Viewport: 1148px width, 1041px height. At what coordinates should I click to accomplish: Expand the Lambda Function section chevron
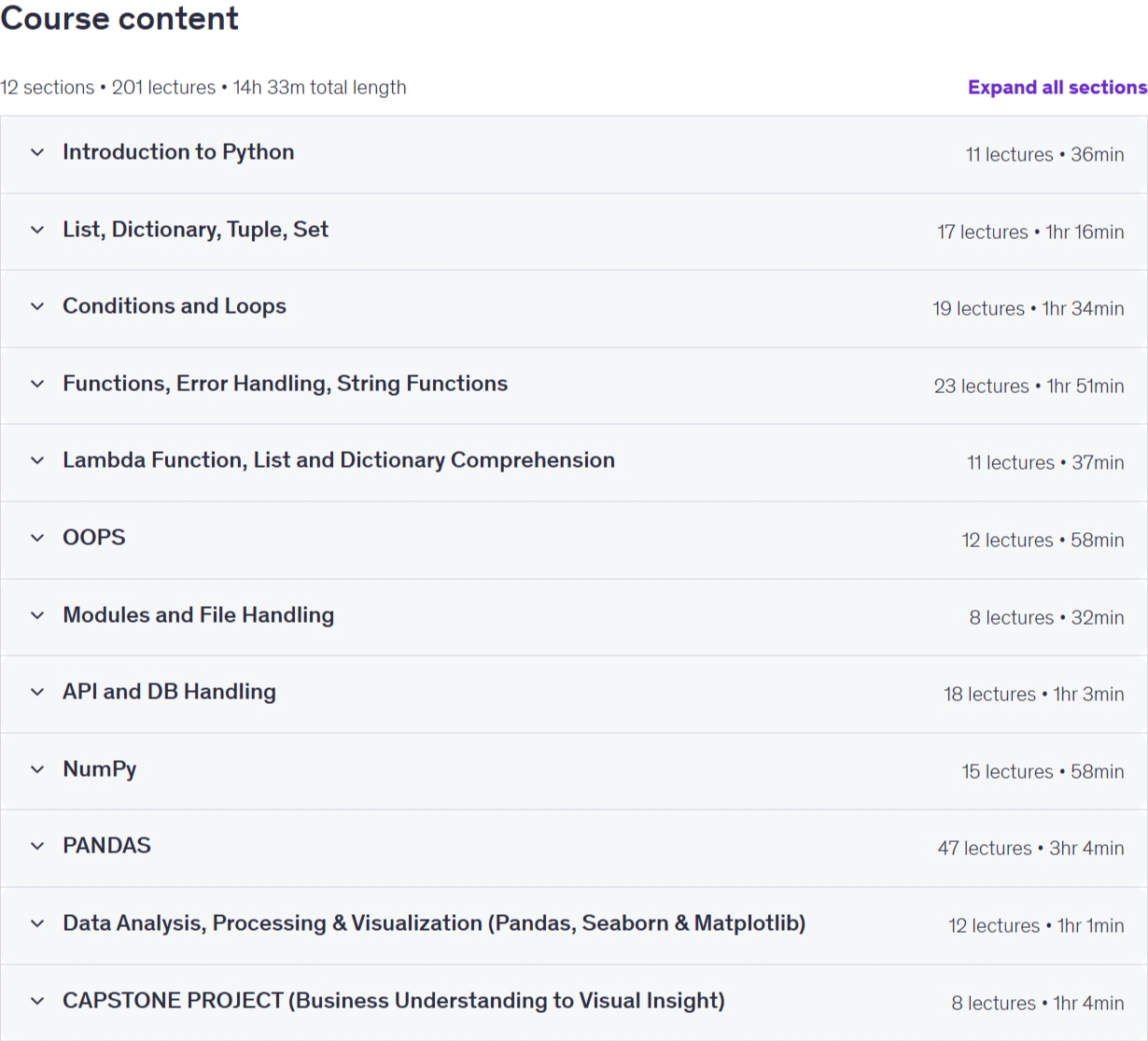coord(37,460)
